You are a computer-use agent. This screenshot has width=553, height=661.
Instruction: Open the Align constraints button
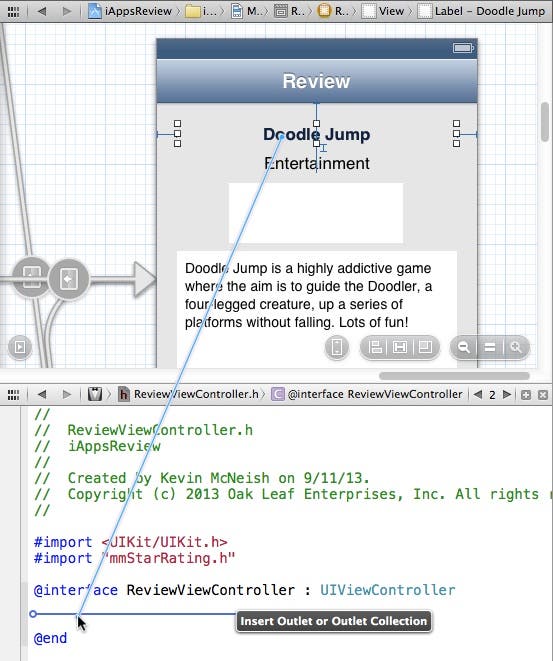pos(374,347)
